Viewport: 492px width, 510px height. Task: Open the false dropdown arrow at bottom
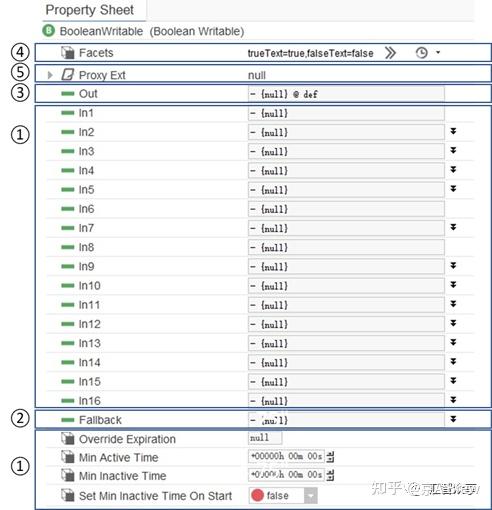(x=311, y=496)
